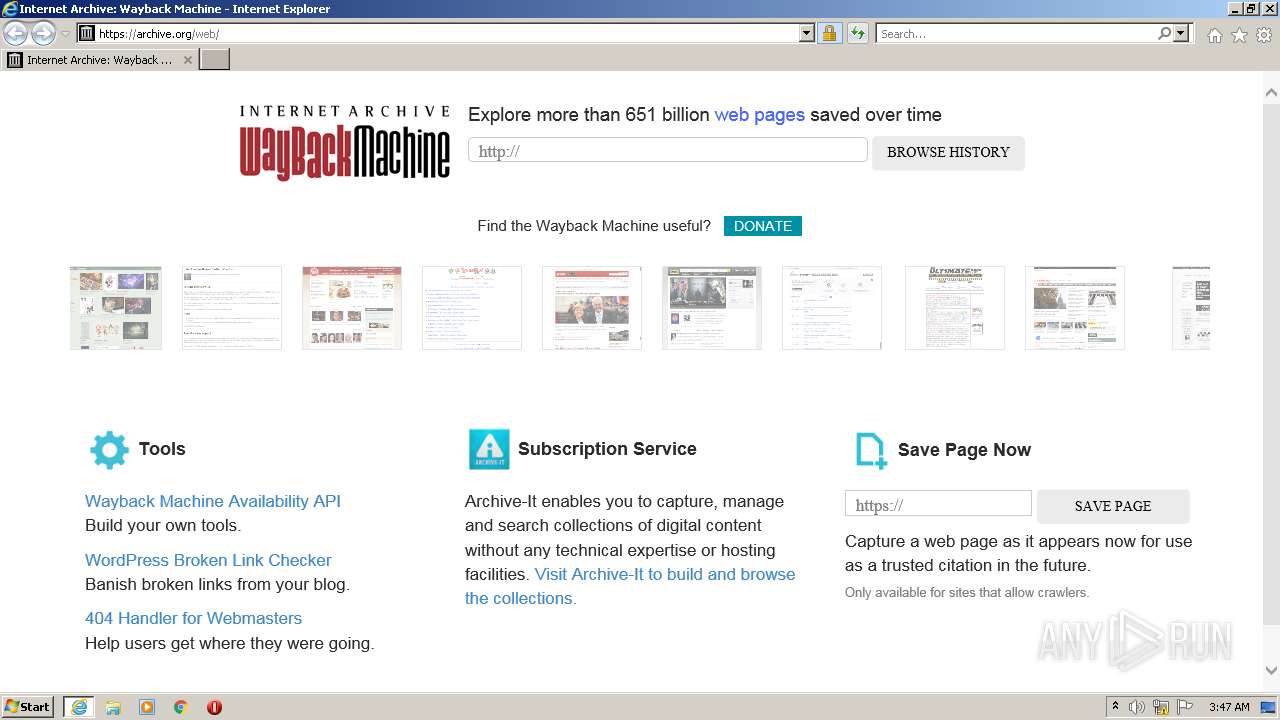Click the BROWSE HISTORY button
Screen dimensions: 1280x720
[948, 153]
